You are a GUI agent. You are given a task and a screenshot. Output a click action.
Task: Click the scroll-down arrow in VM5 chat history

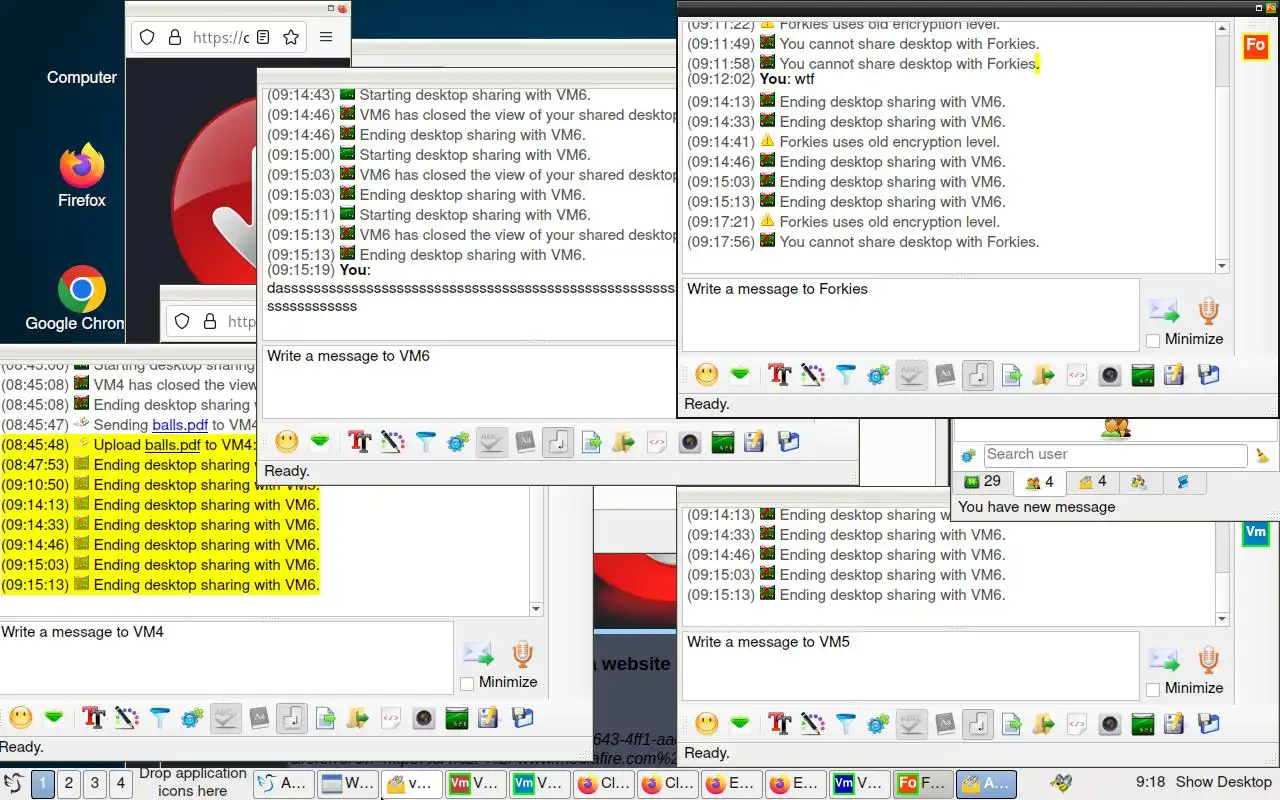(1222, 619)
